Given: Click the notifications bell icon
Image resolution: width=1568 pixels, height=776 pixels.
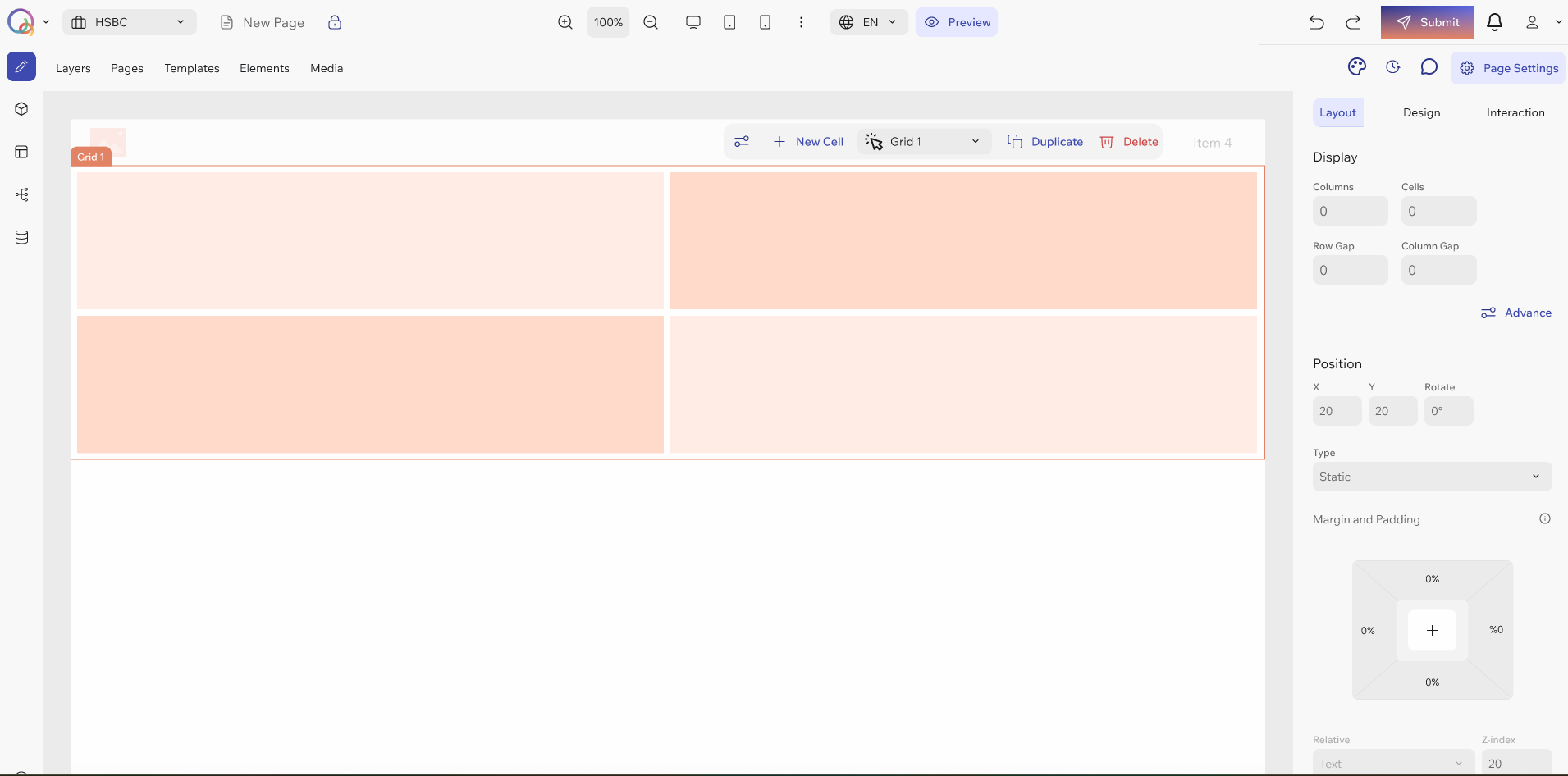Looking at the screenshot, I should coord(1495,22).
